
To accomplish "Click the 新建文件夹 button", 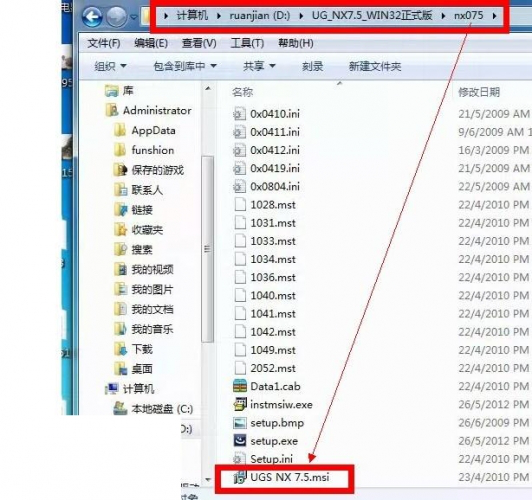I will [x=375, y=66].
